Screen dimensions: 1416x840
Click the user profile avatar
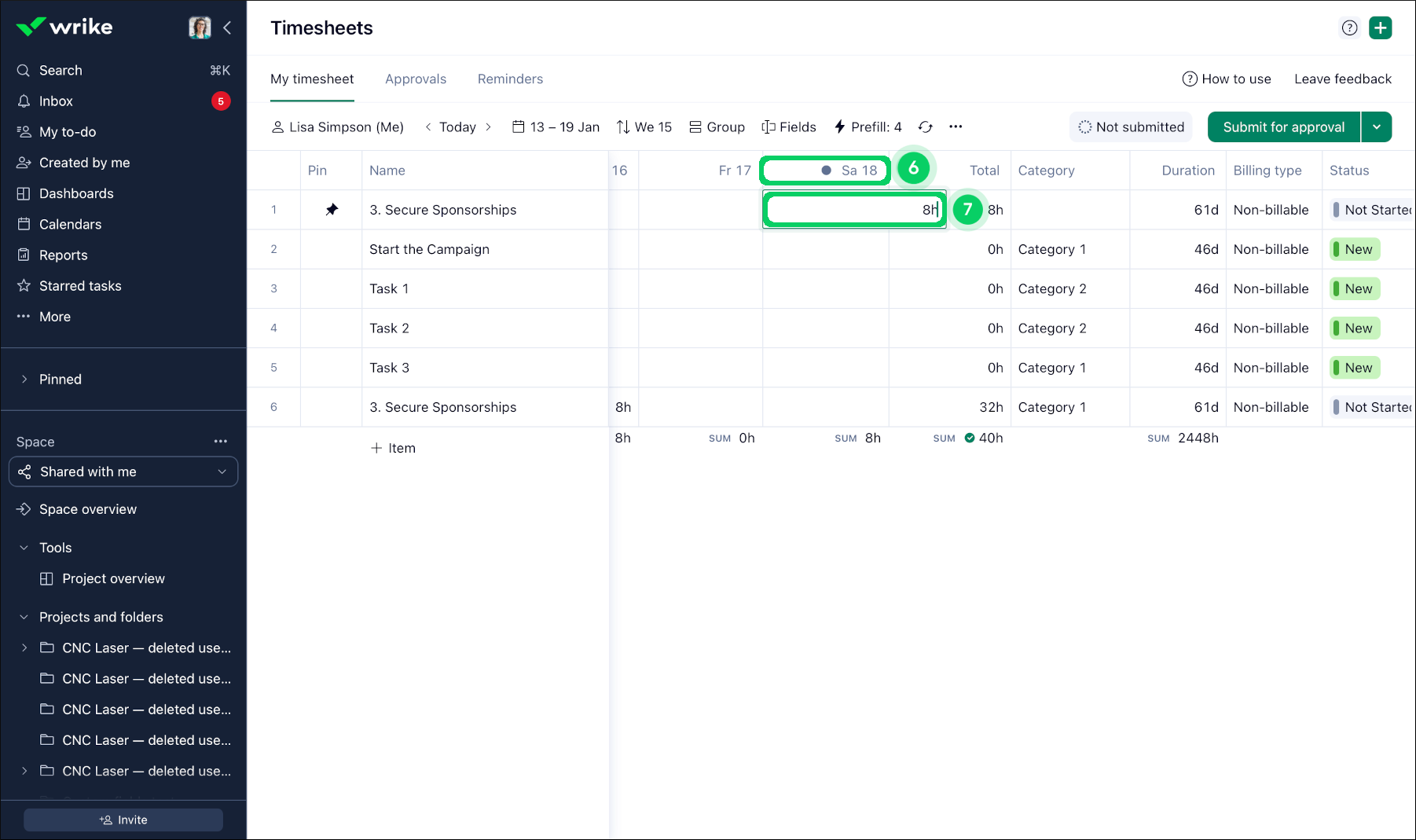[200, 28]
